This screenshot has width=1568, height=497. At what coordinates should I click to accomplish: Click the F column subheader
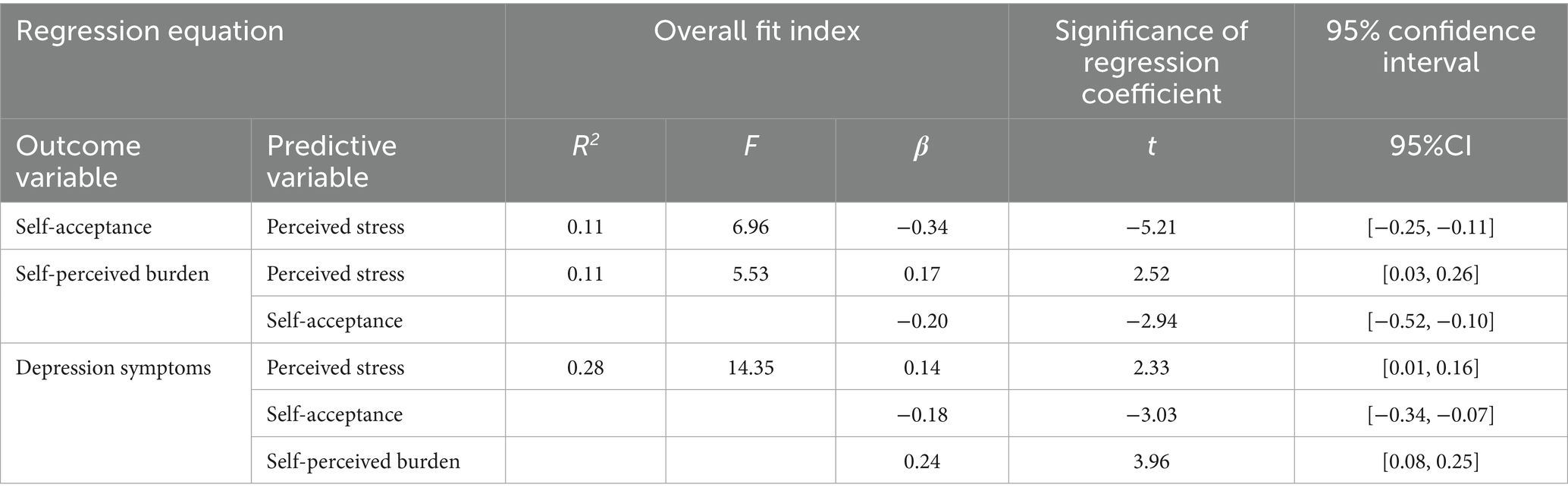click(751, 147)
